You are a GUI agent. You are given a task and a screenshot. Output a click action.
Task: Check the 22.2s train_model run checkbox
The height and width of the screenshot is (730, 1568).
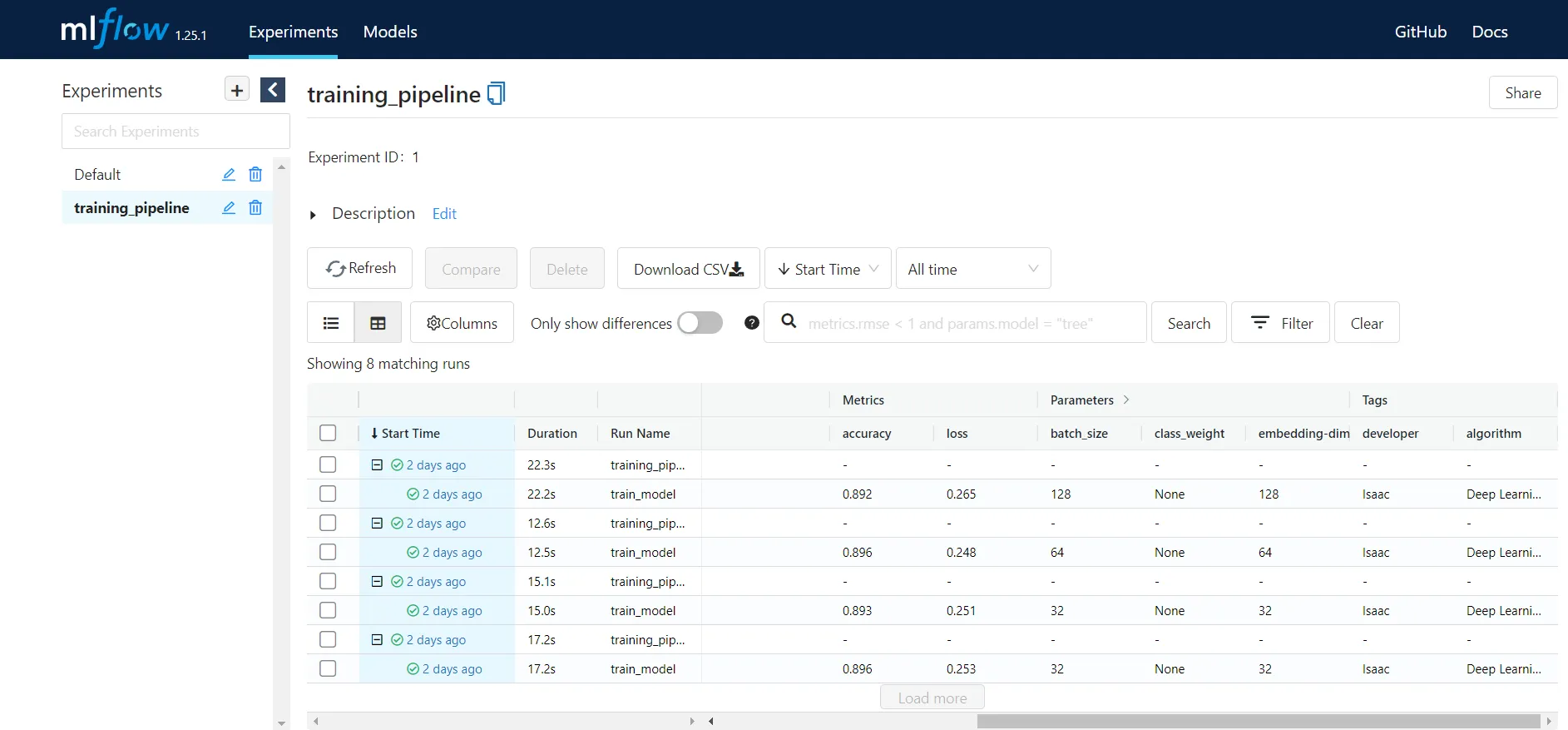click(328, 494)
